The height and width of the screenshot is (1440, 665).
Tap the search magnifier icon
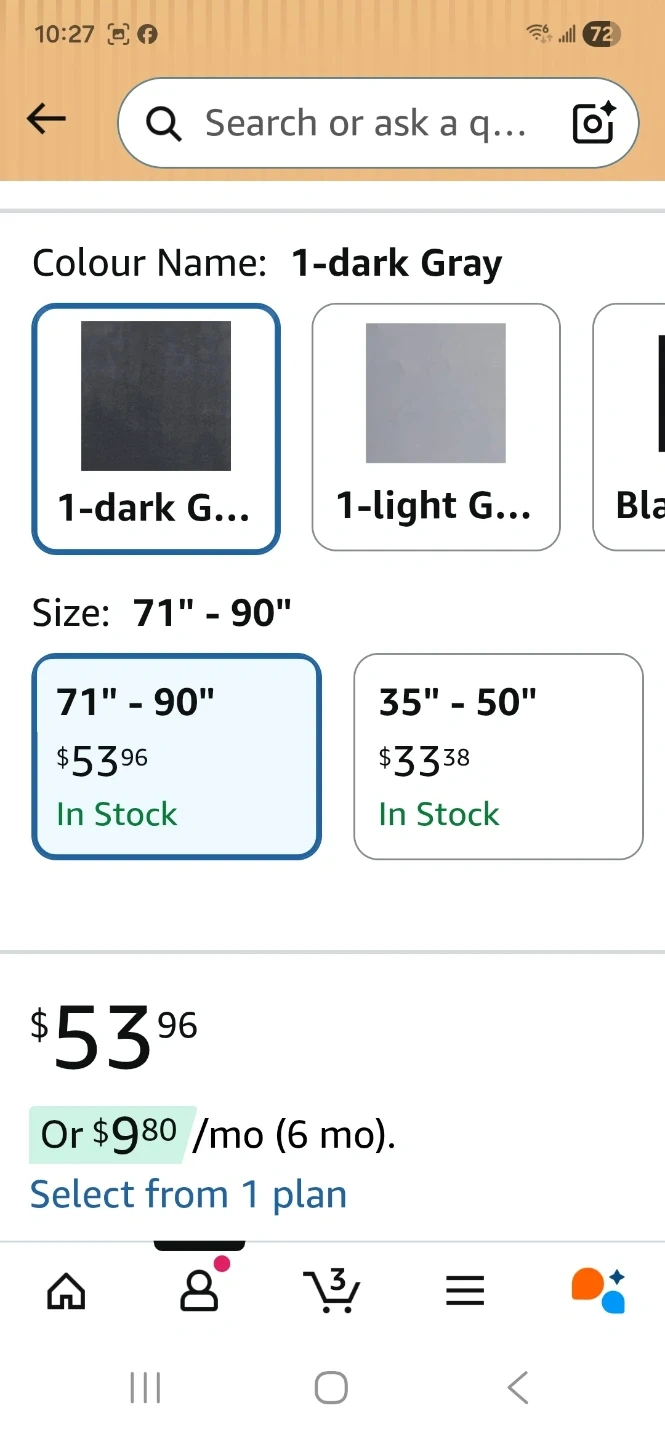[164, 124]
